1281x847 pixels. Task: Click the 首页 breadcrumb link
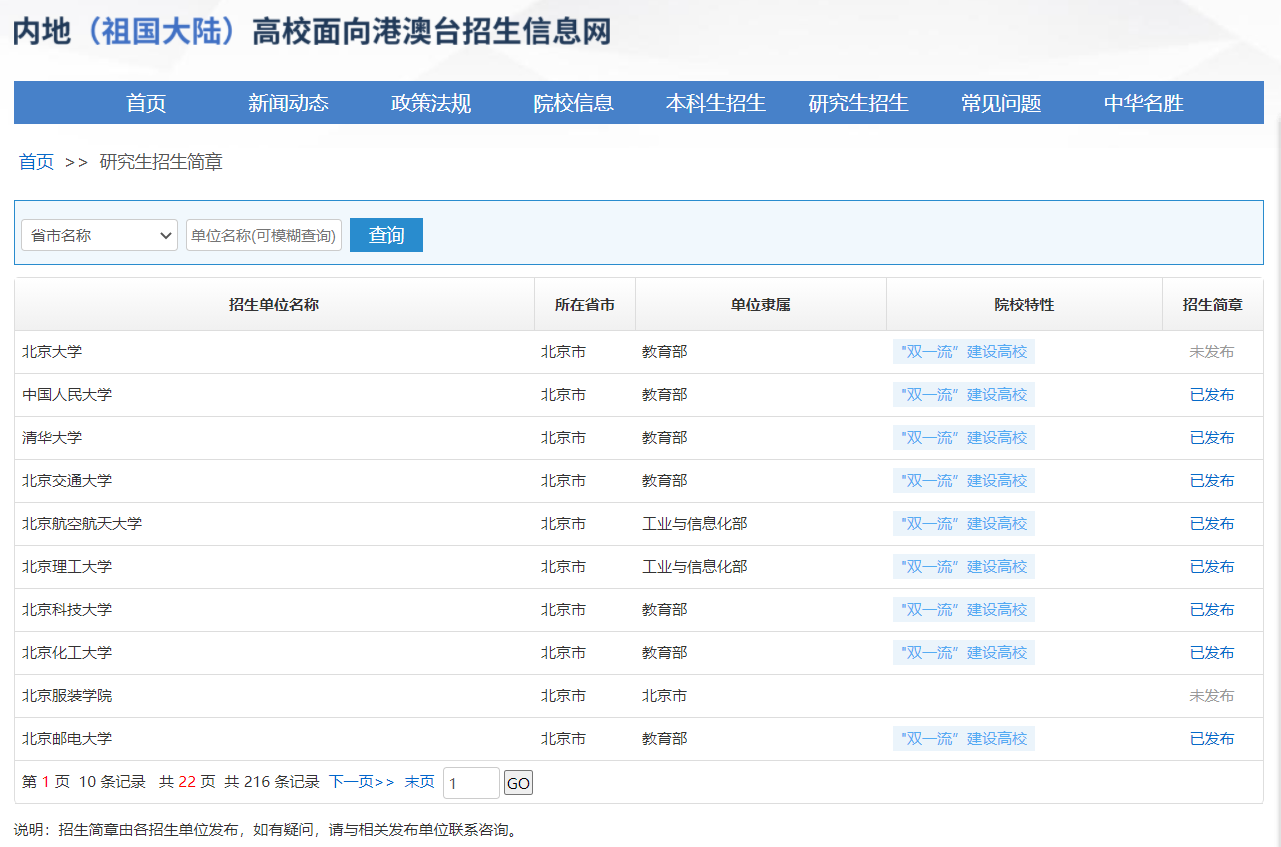[37, 162]
